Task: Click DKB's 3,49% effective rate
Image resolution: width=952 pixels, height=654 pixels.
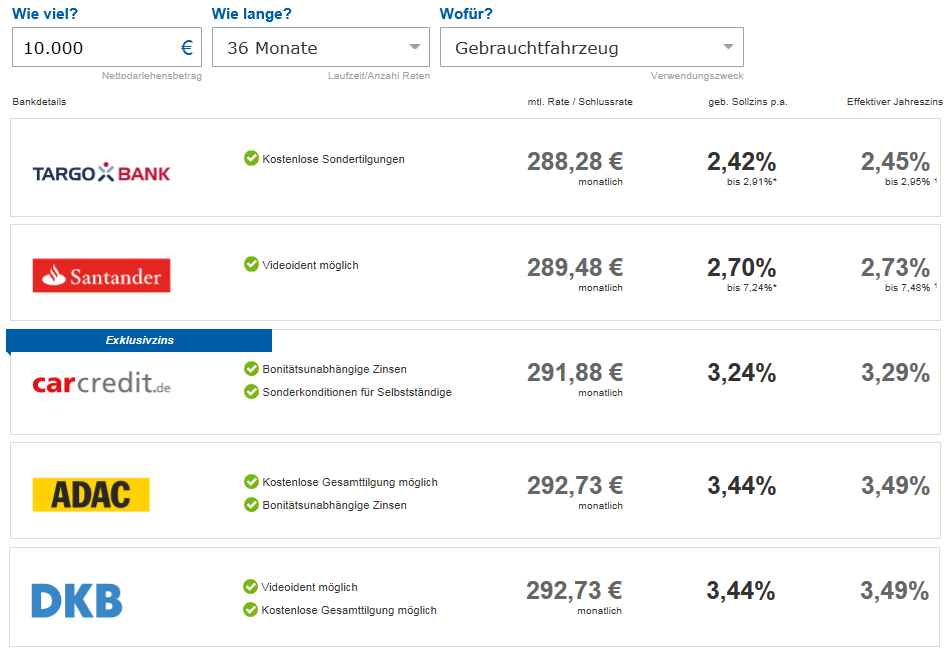Action: click(x=894, y=590)
